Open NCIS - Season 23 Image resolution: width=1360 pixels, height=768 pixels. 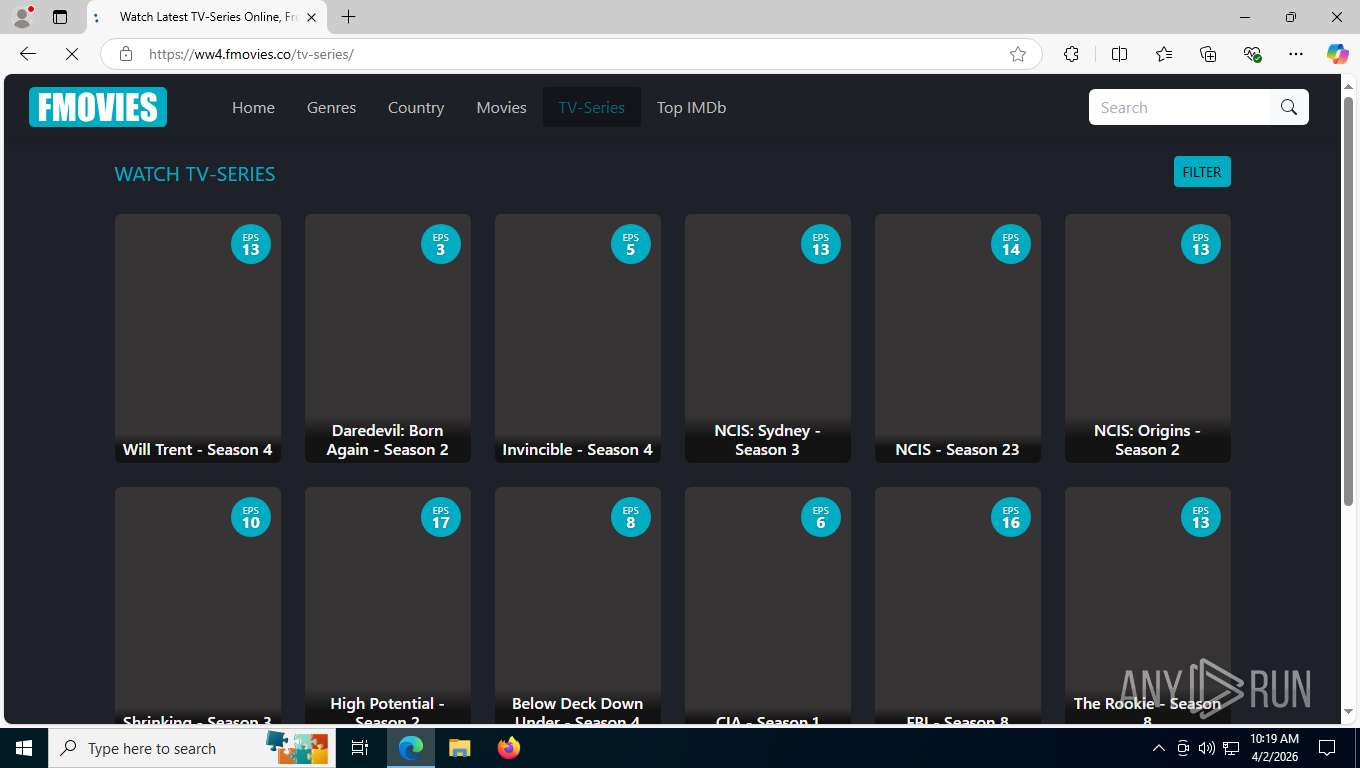tap(958, 338)
